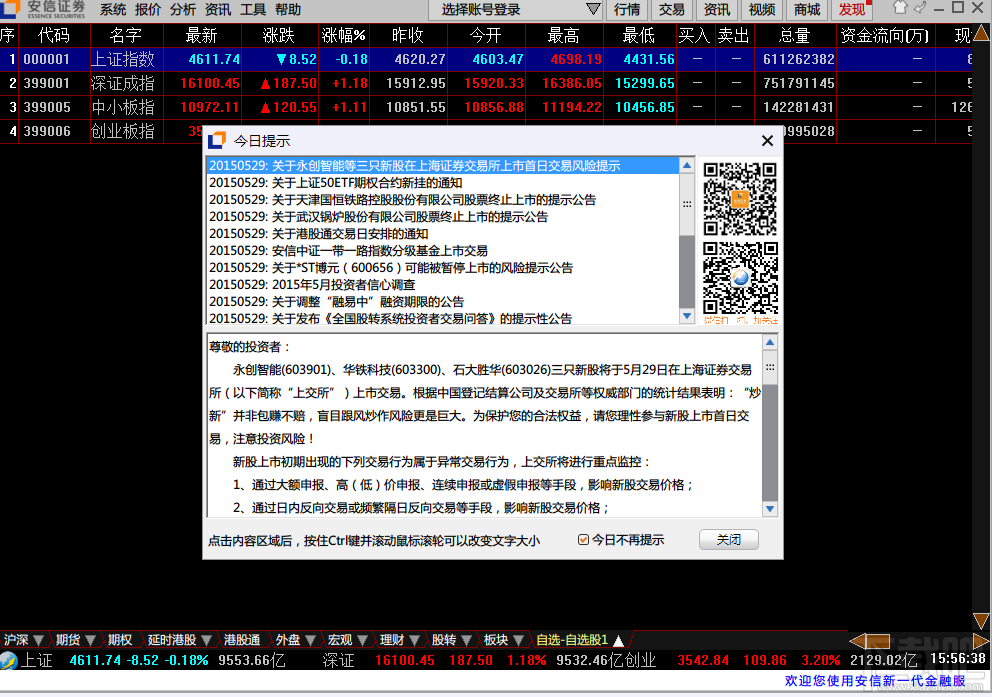Click the globe status icon beside 上证
The image size is (992, 697).
tap(9, 660)
